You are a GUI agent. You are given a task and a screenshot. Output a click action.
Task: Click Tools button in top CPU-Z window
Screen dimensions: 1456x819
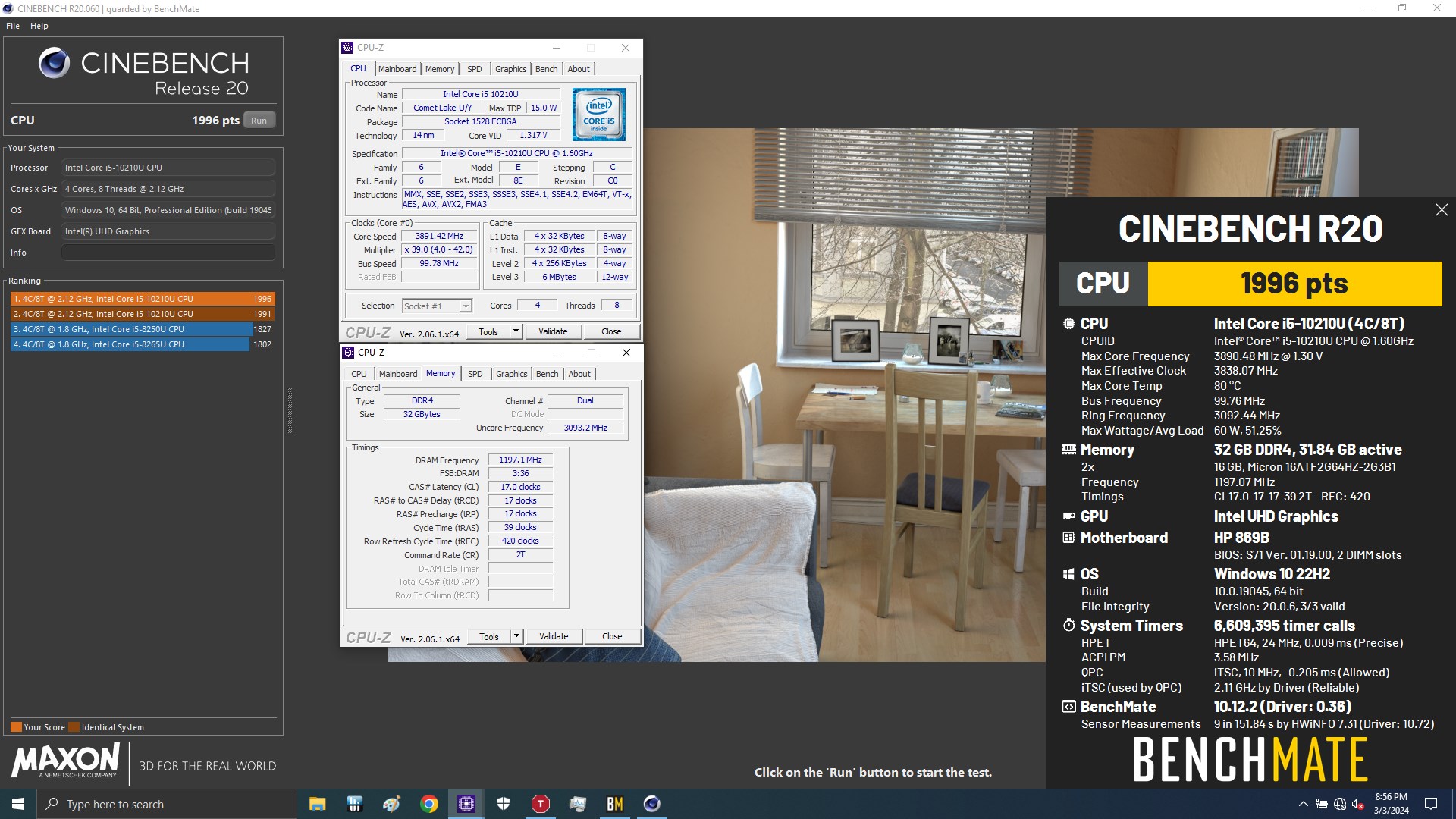488,331
